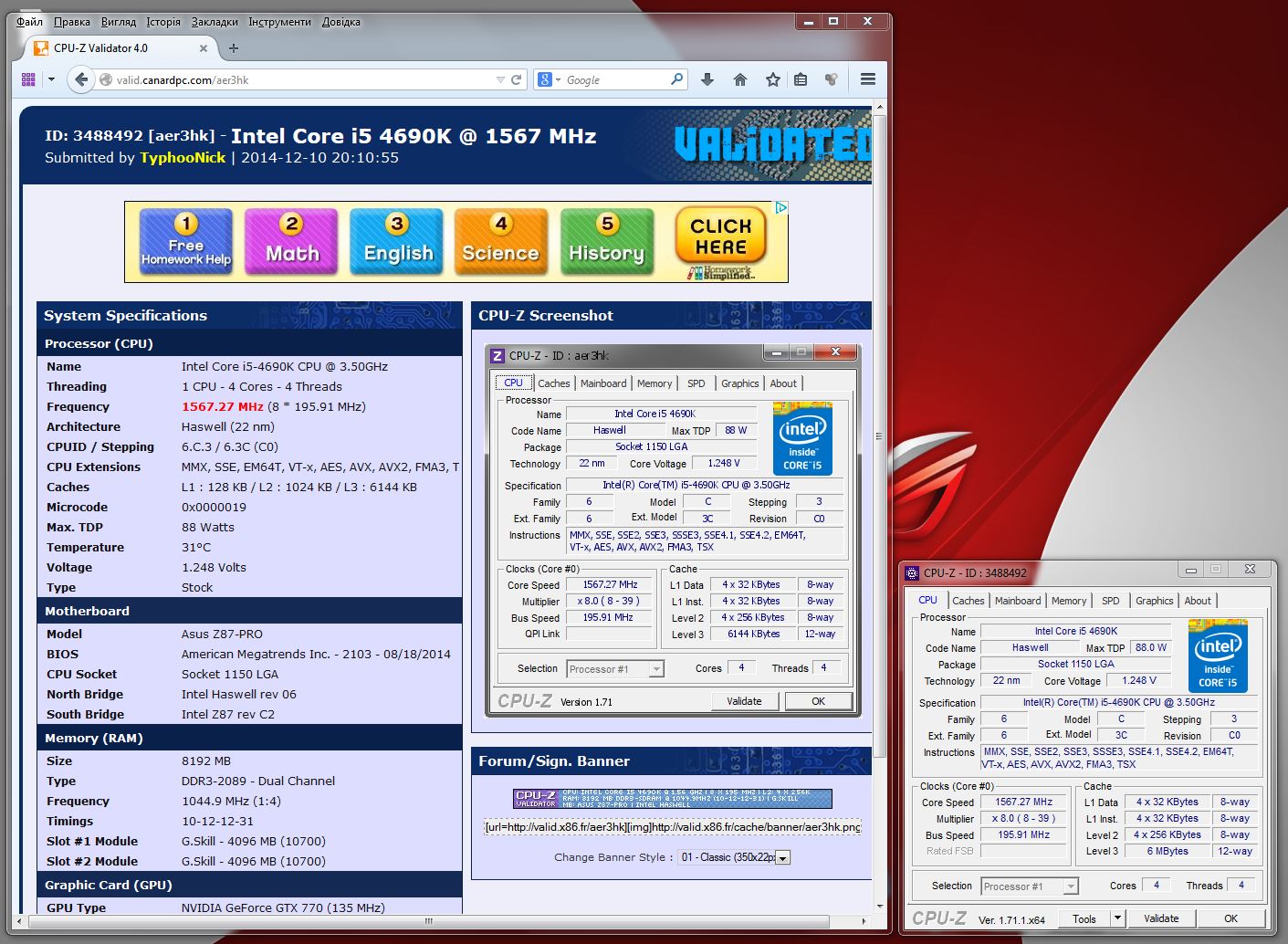
Task: Click Math button in homework ad
Action: [x=291, y=241]
